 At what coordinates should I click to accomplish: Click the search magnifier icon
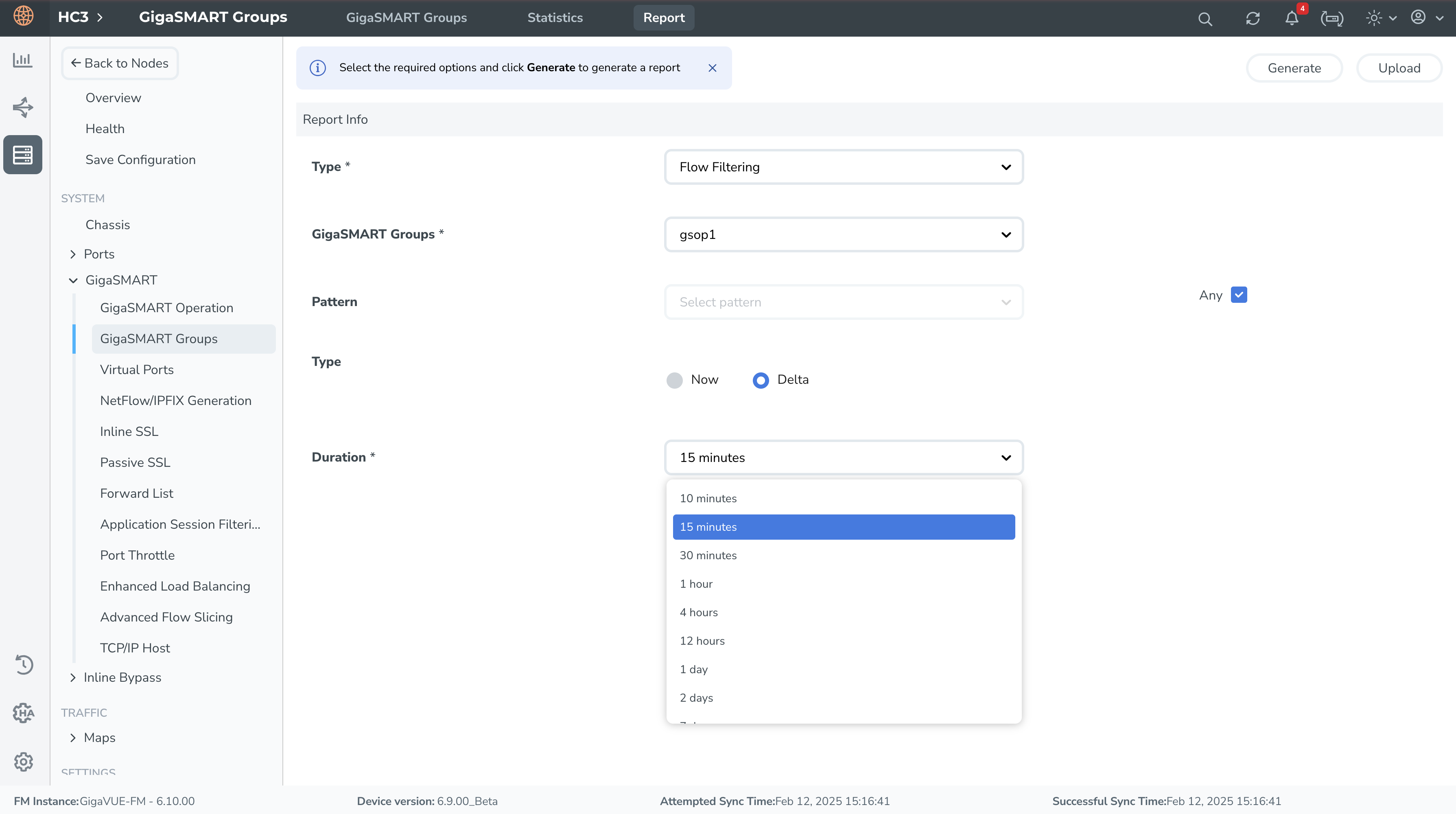click(x=1205, y=19)
